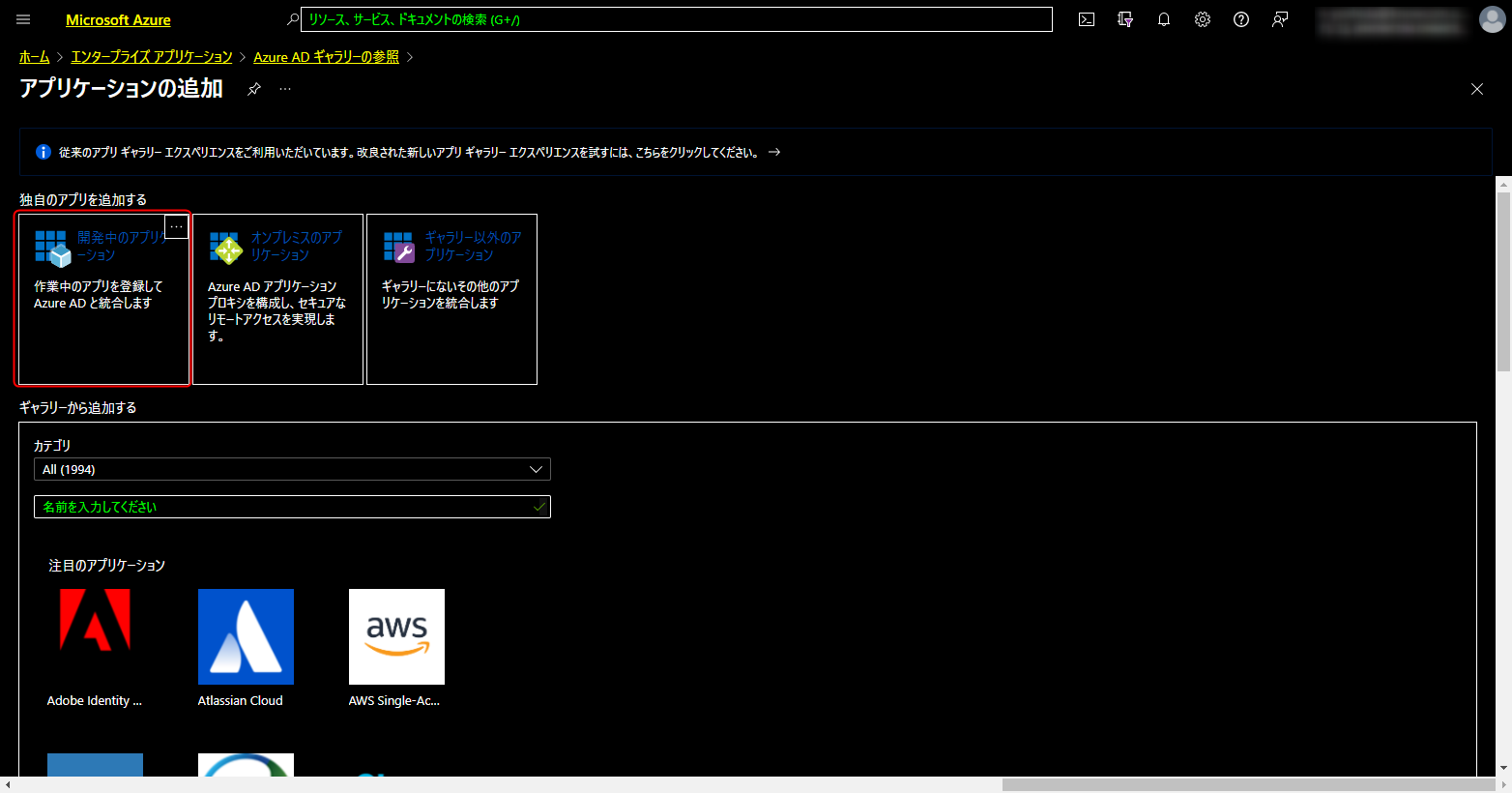
Task: Click the オンプレミス app proxy icon
Action: [x=225, y=248]
